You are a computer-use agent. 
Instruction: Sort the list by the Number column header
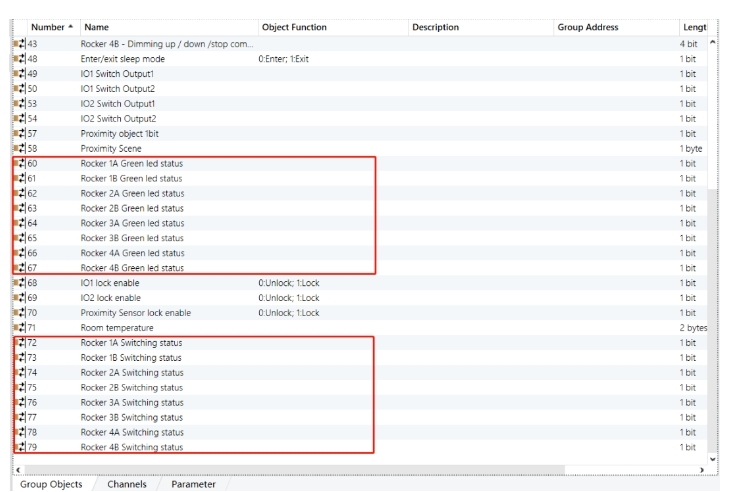48,27
